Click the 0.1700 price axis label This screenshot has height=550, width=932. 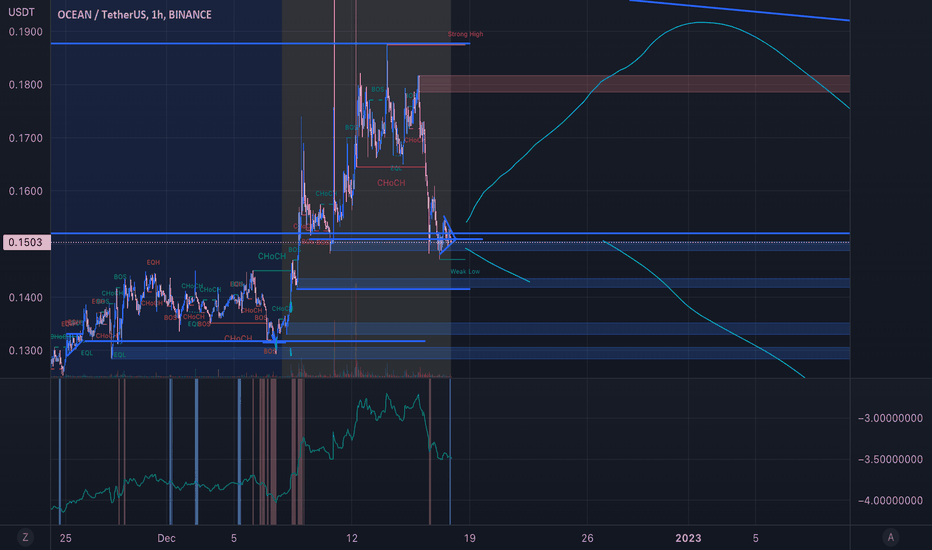point(26,138)
